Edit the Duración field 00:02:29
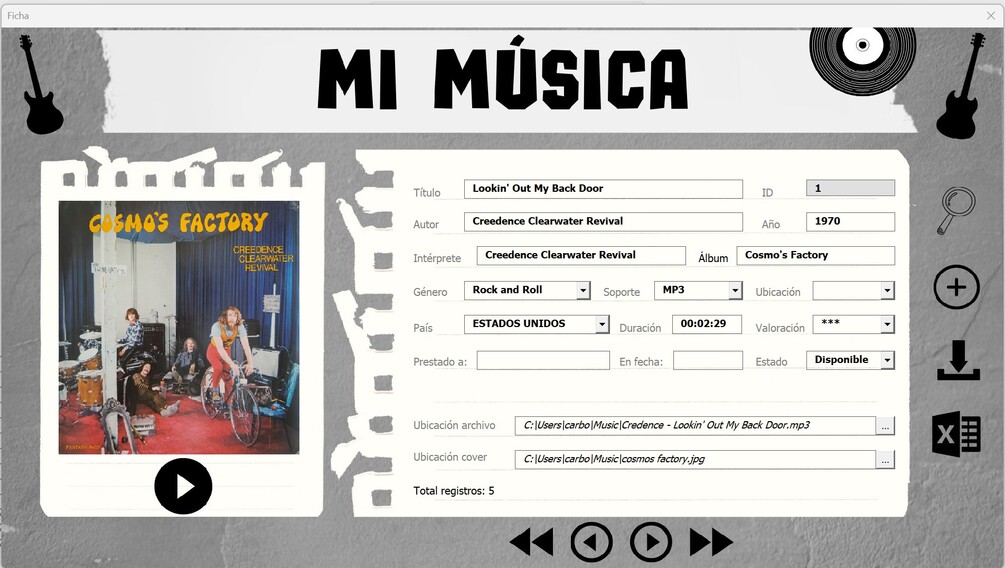Image resolution: width=1005 pixels, height=568 pixels. click(707, 324)
